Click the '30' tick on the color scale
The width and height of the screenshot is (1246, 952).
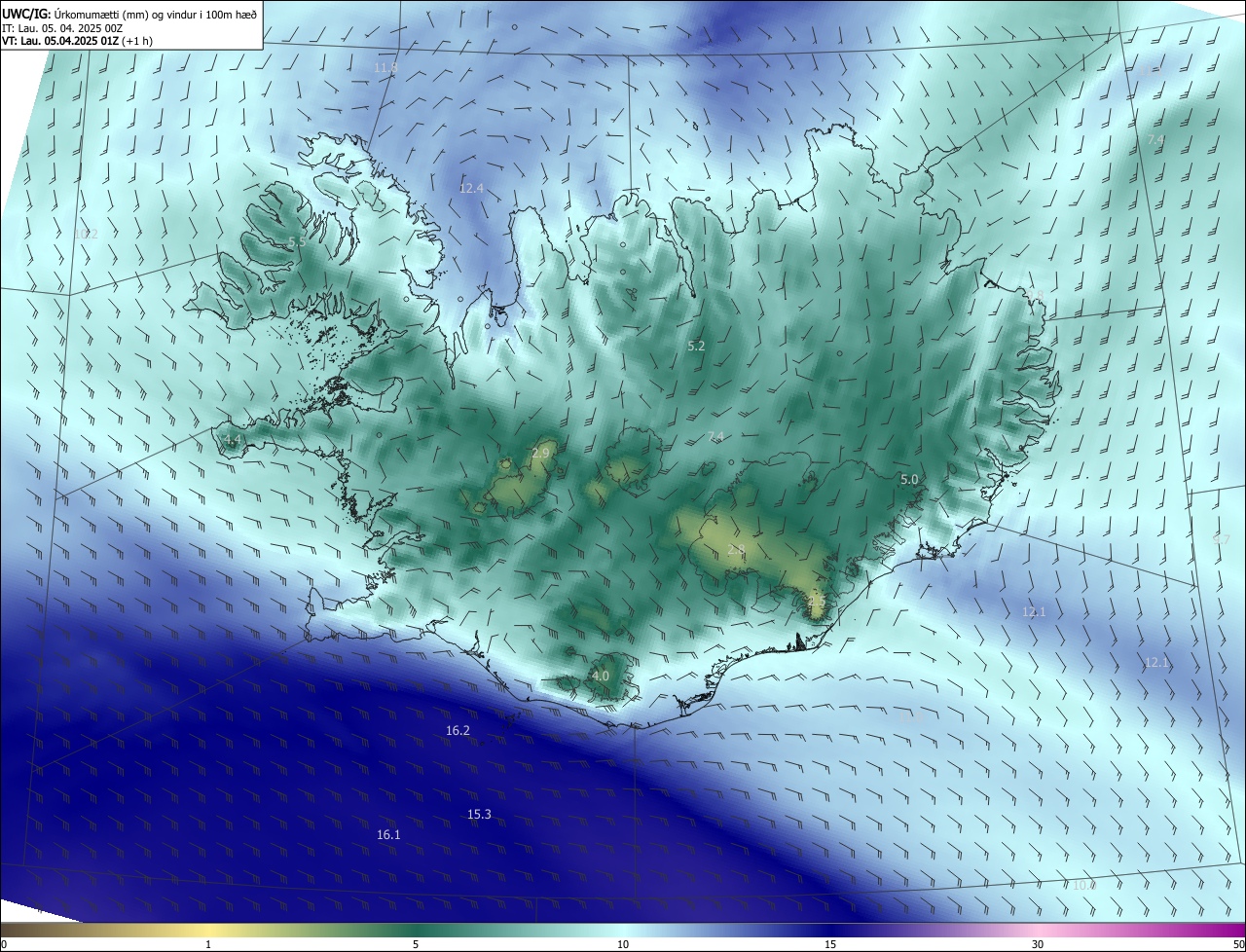pyautogui.click(x=1038, y=944)
